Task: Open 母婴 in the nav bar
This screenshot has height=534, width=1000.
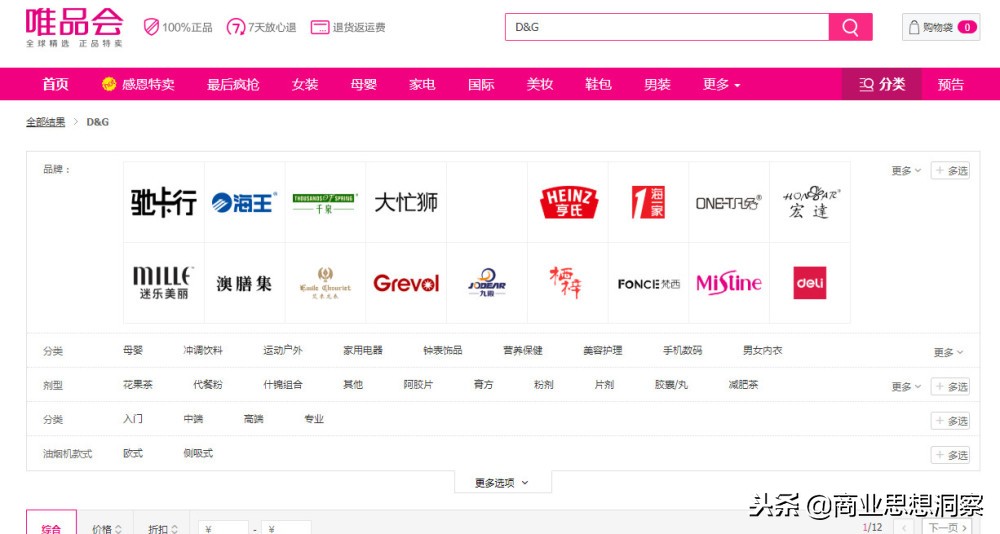Action: tap(364, 84)
